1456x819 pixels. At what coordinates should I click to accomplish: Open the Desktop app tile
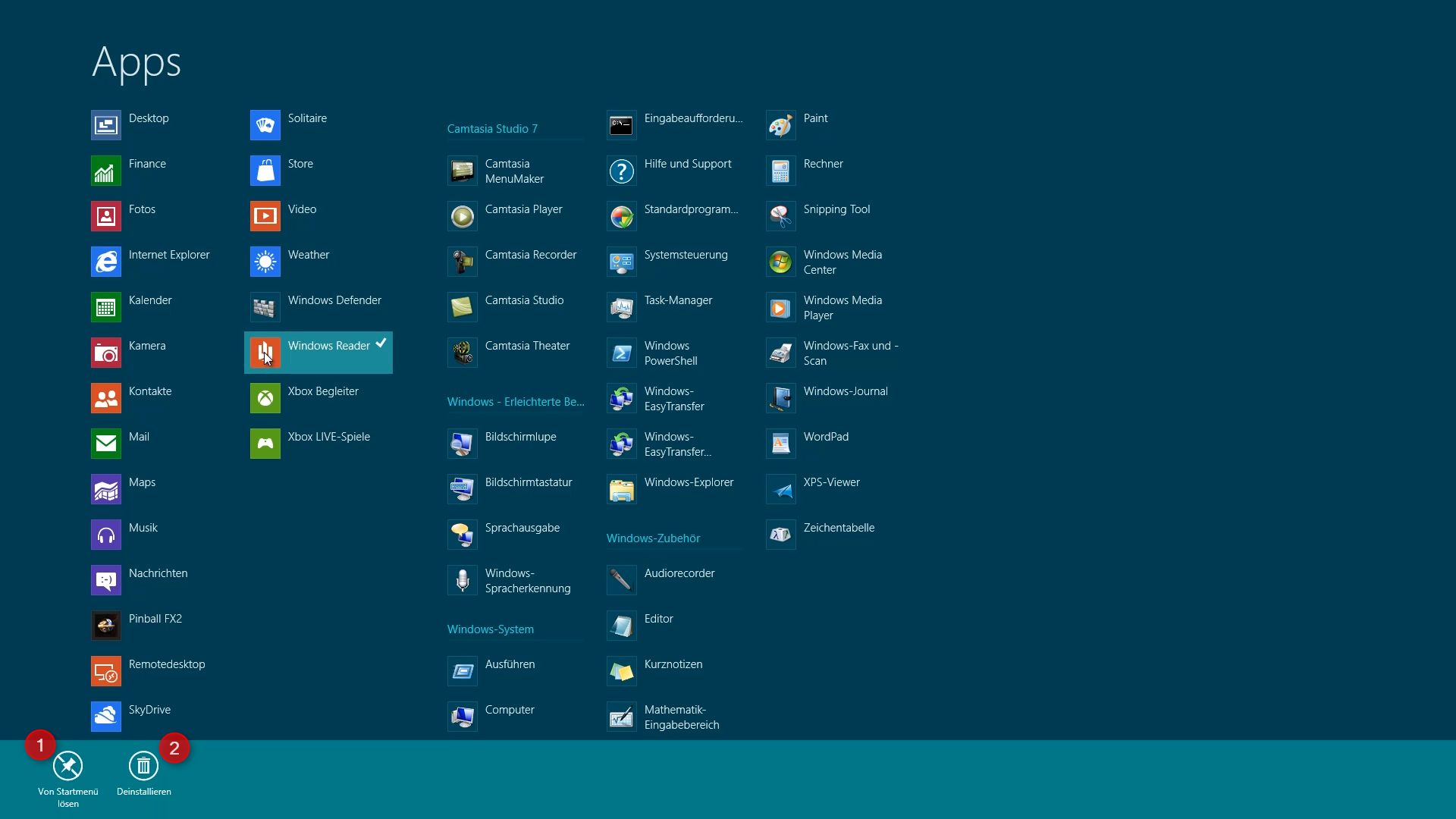click(106, 125)
